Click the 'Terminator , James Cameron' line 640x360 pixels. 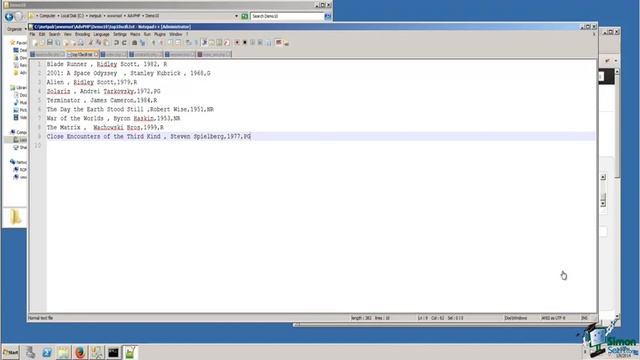[102, 100]
